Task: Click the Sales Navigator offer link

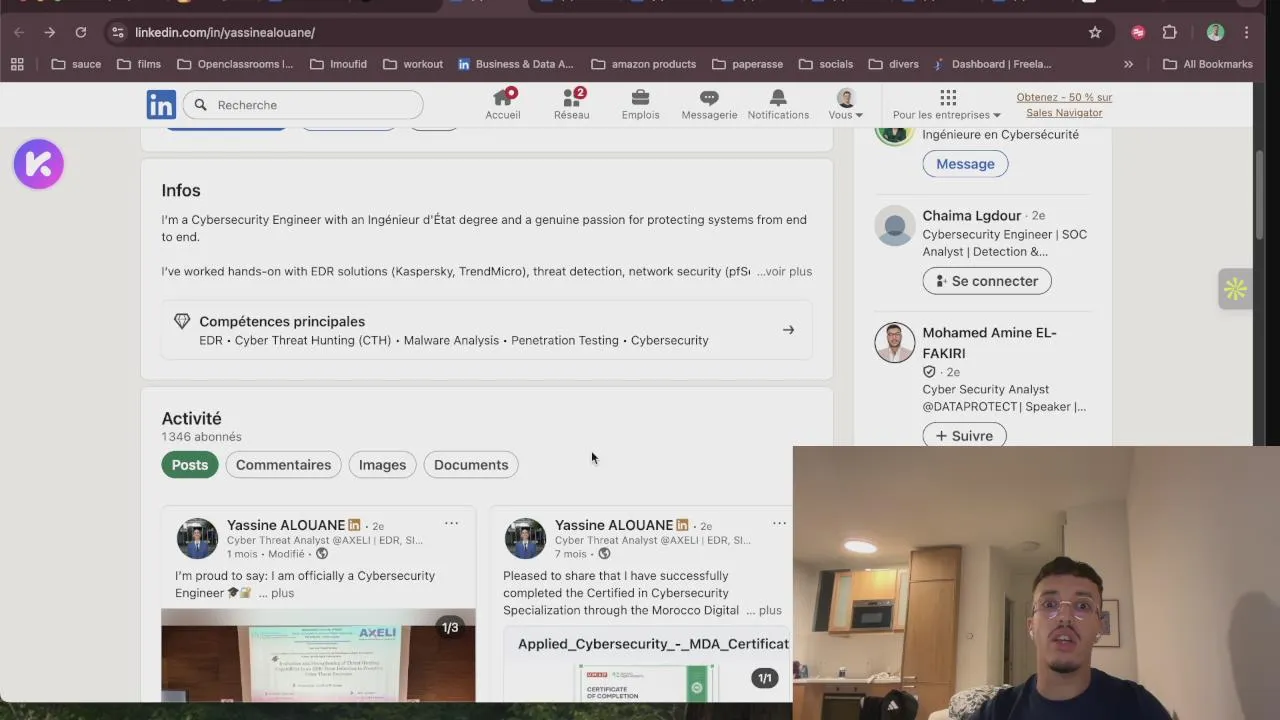Action: point(1064,105)
